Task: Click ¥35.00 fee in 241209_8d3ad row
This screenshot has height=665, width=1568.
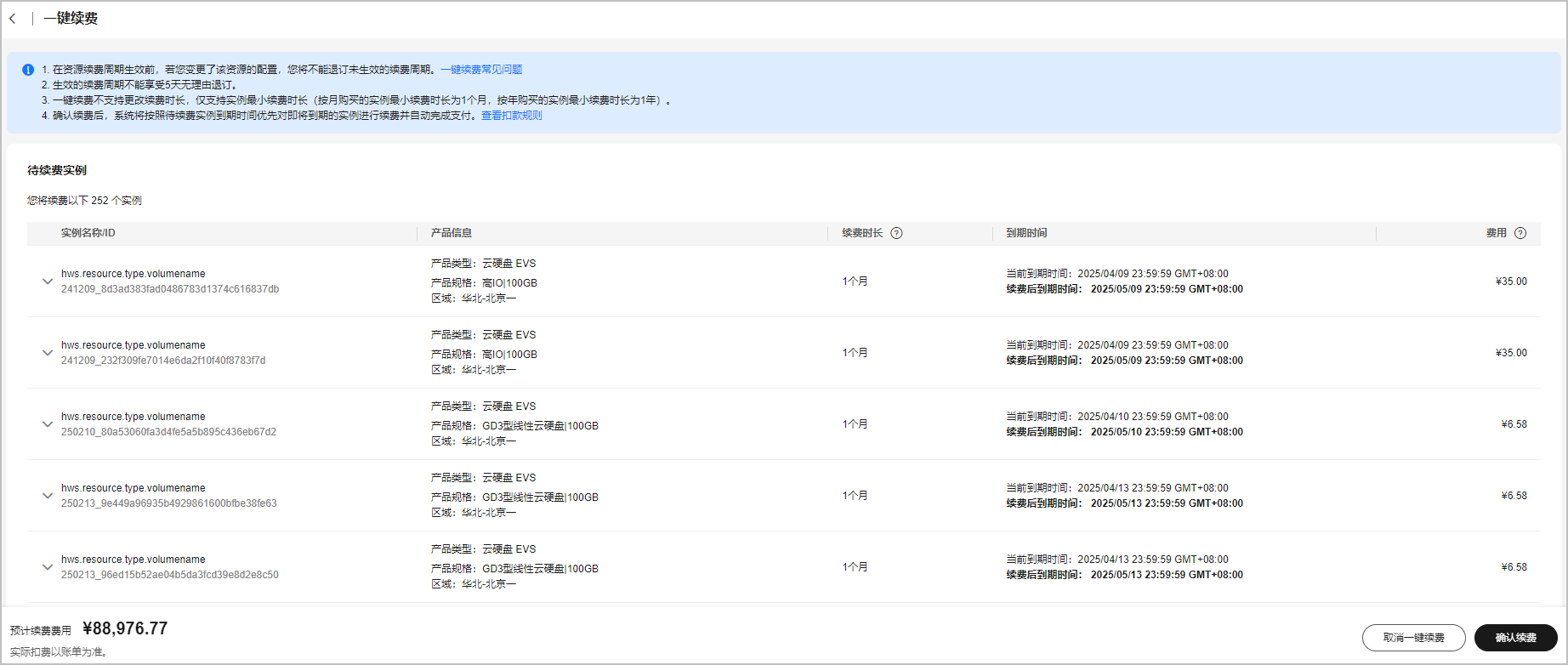Action: [1511, 281]
